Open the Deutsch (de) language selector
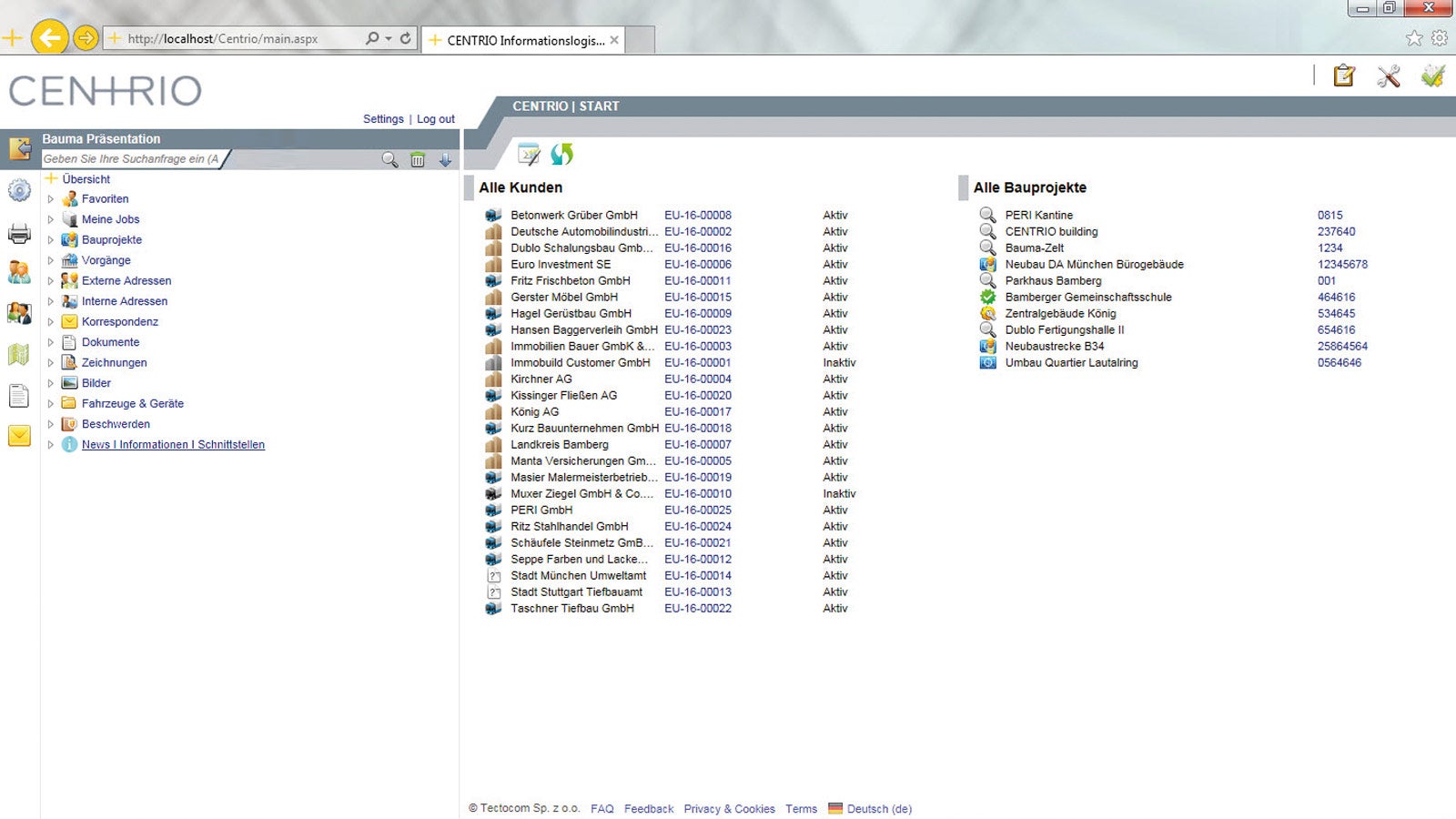1456x819 pixels. pos(878,809)
